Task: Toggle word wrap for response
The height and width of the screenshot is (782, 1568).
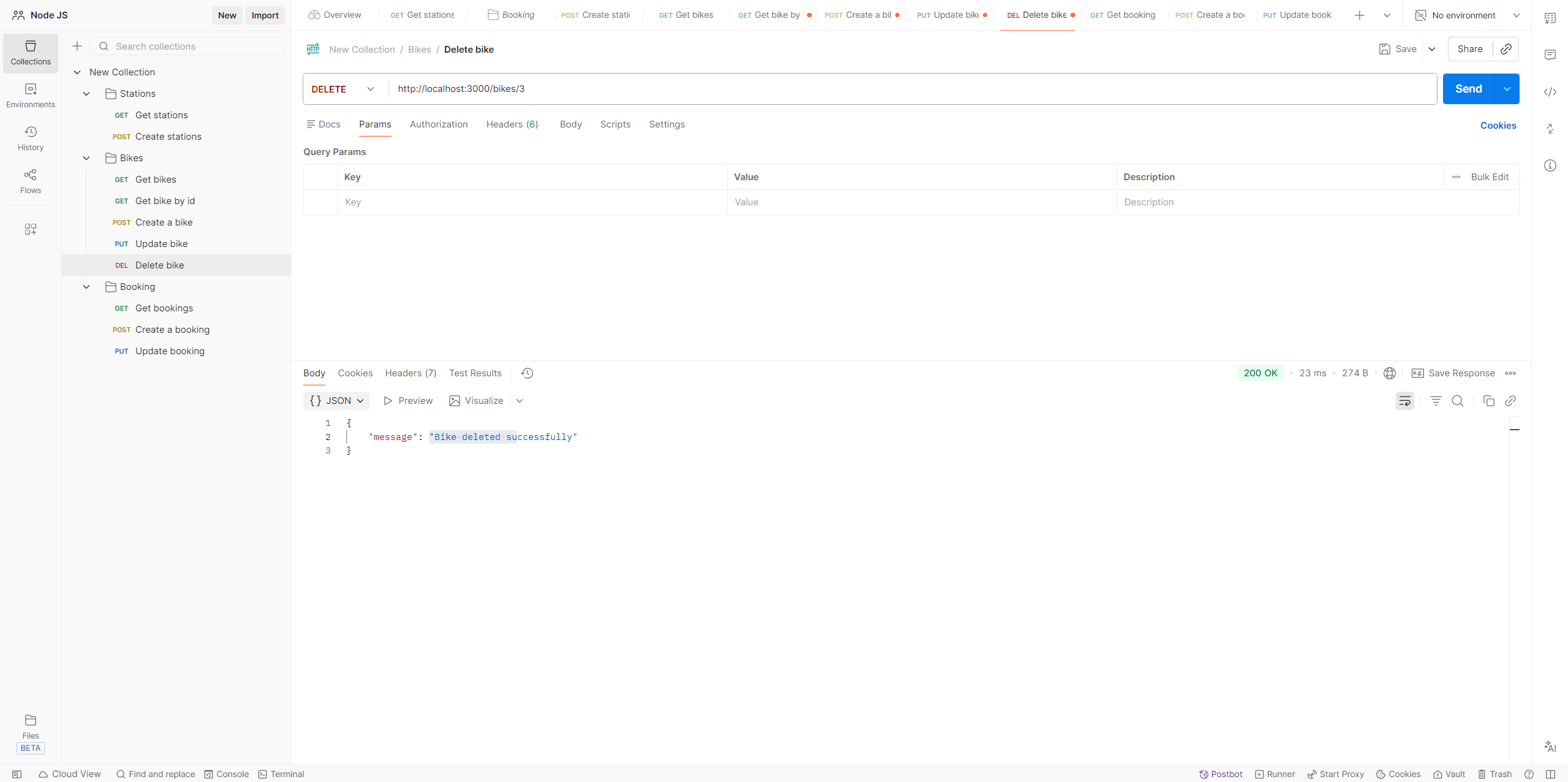Action: [1405, 401]
